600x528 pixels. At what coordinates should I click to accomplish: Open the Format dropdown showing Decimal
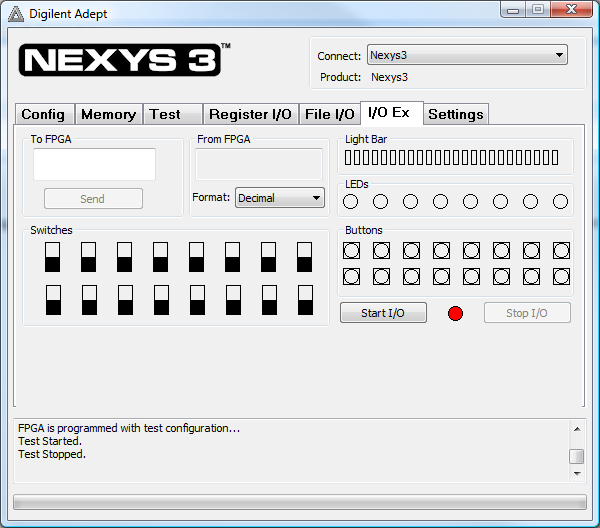coord(280,198)
